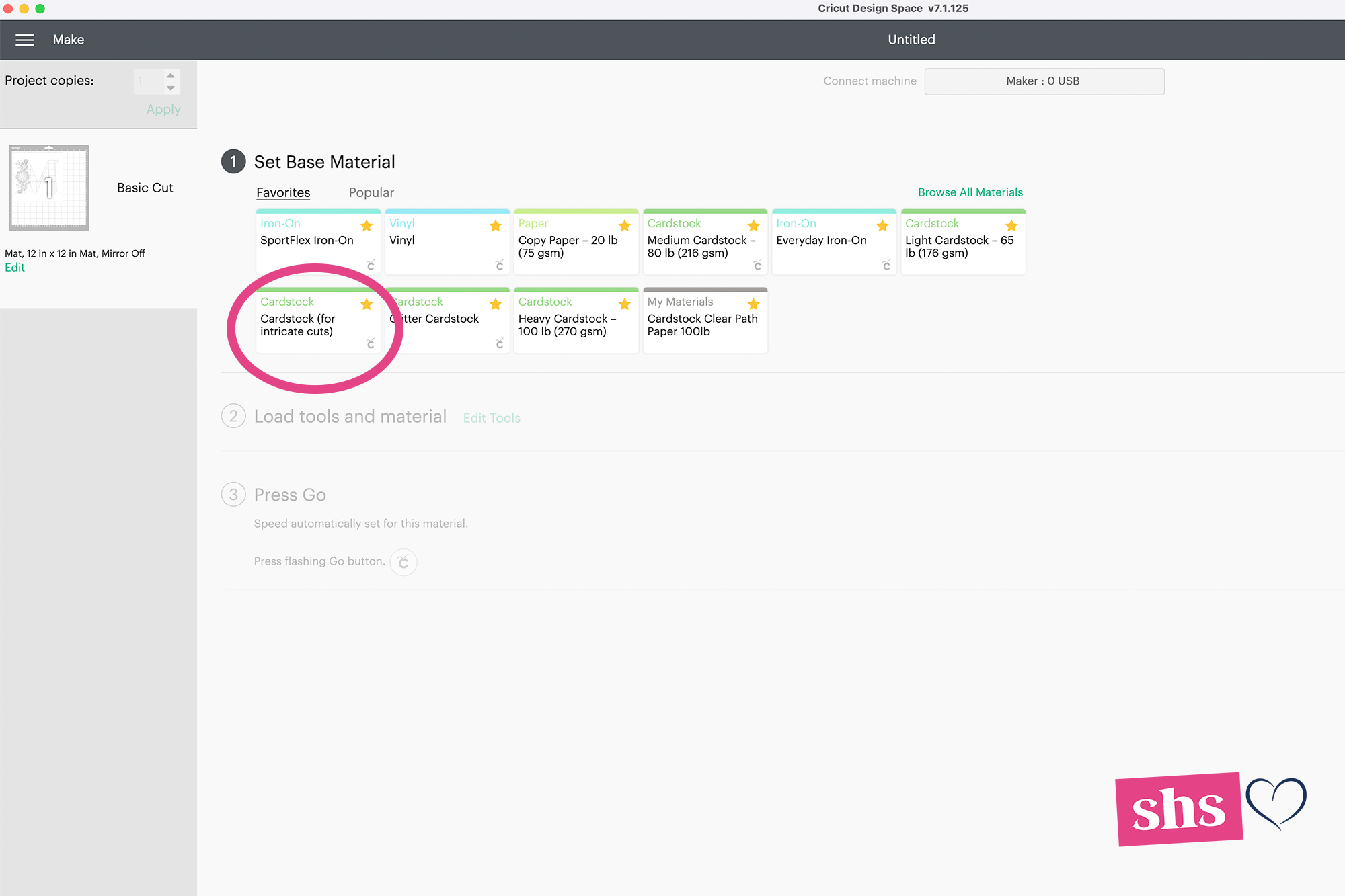The image size is (1345, 896).
Task: Toggle star on Everyday Iron-On card
Action: coord(883,226)
